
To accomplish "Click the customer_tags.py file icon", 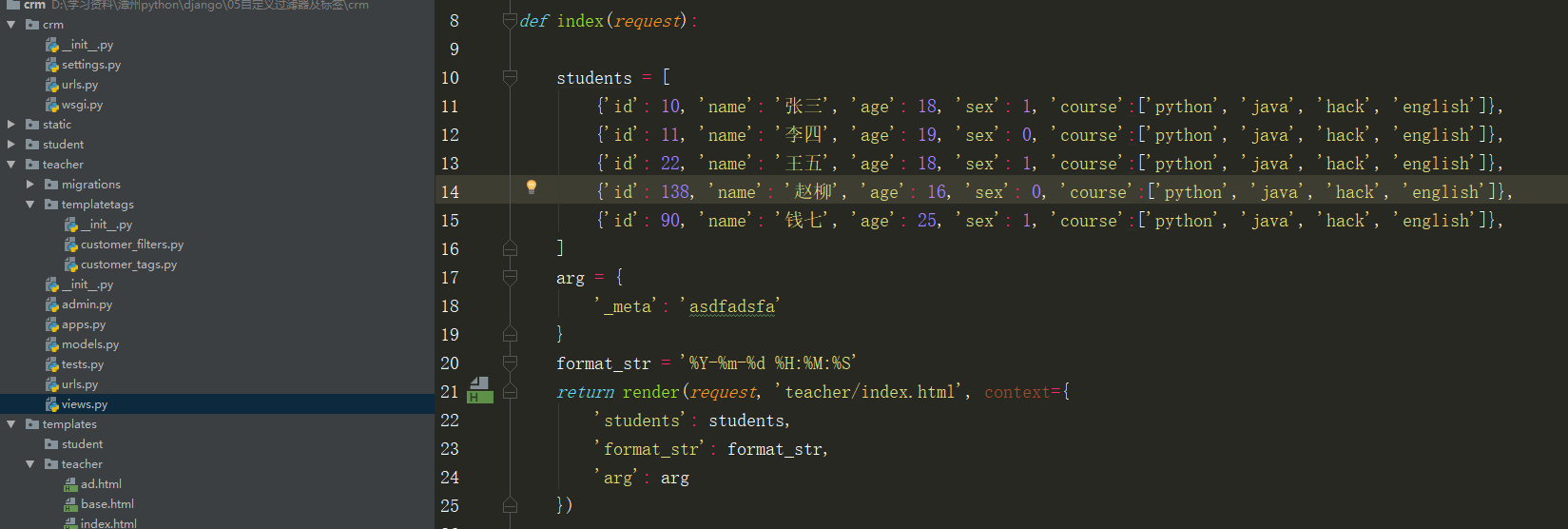I will coord(71,264).
